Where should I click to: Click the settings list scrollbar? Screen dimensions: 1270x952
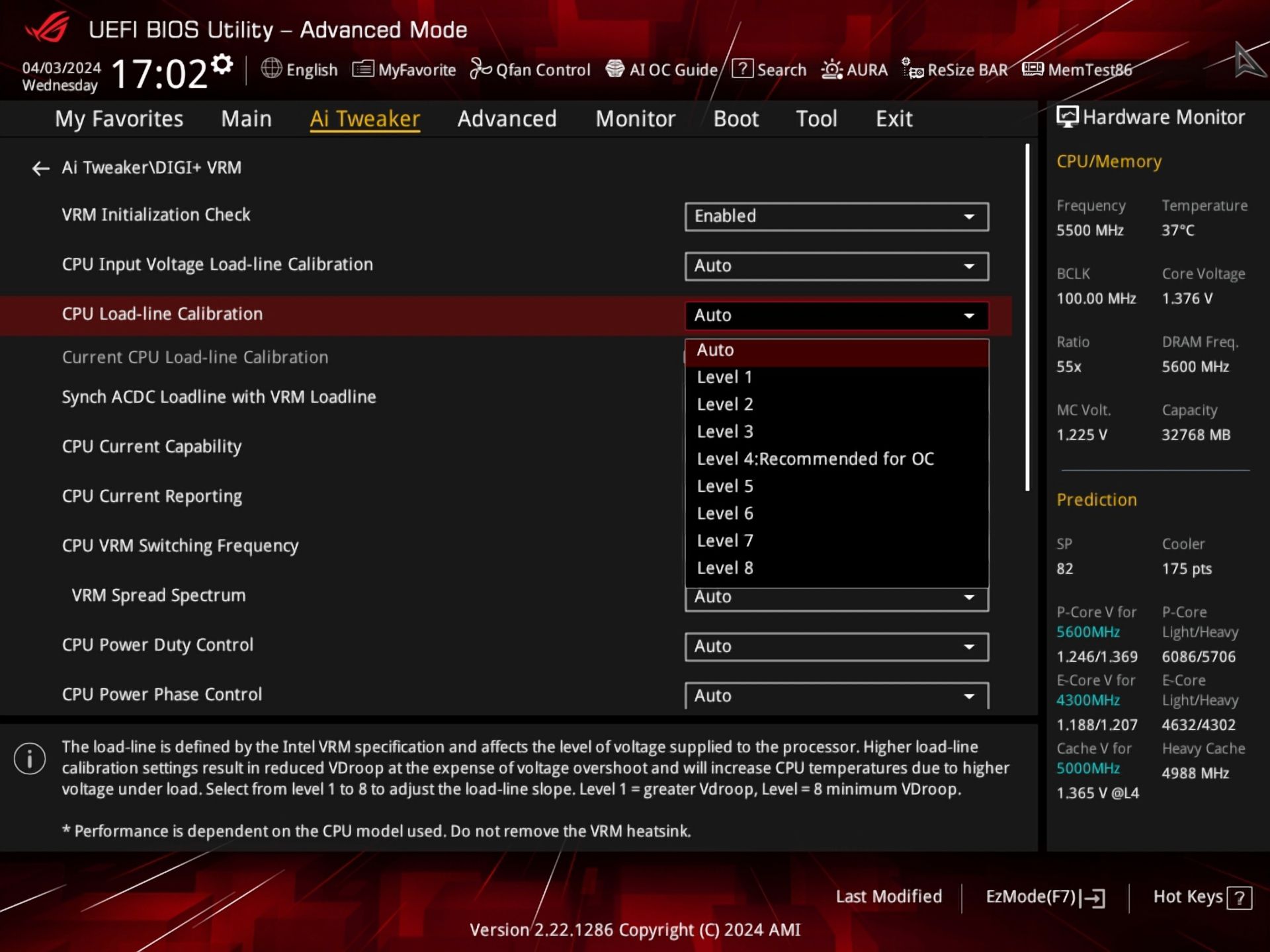tap(1027, 317)
